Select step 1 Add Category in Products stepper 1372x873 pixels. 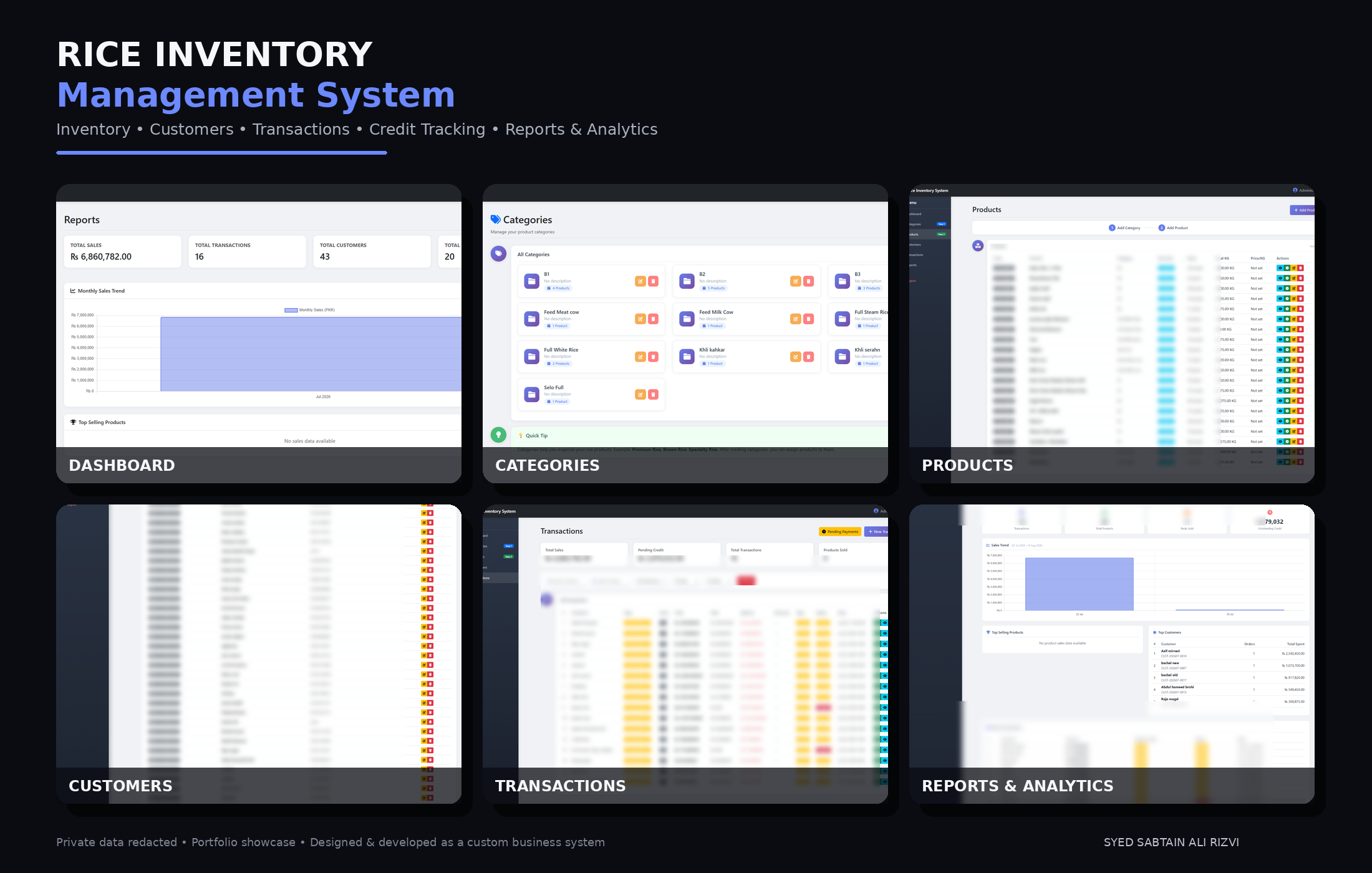point(1124,228)
